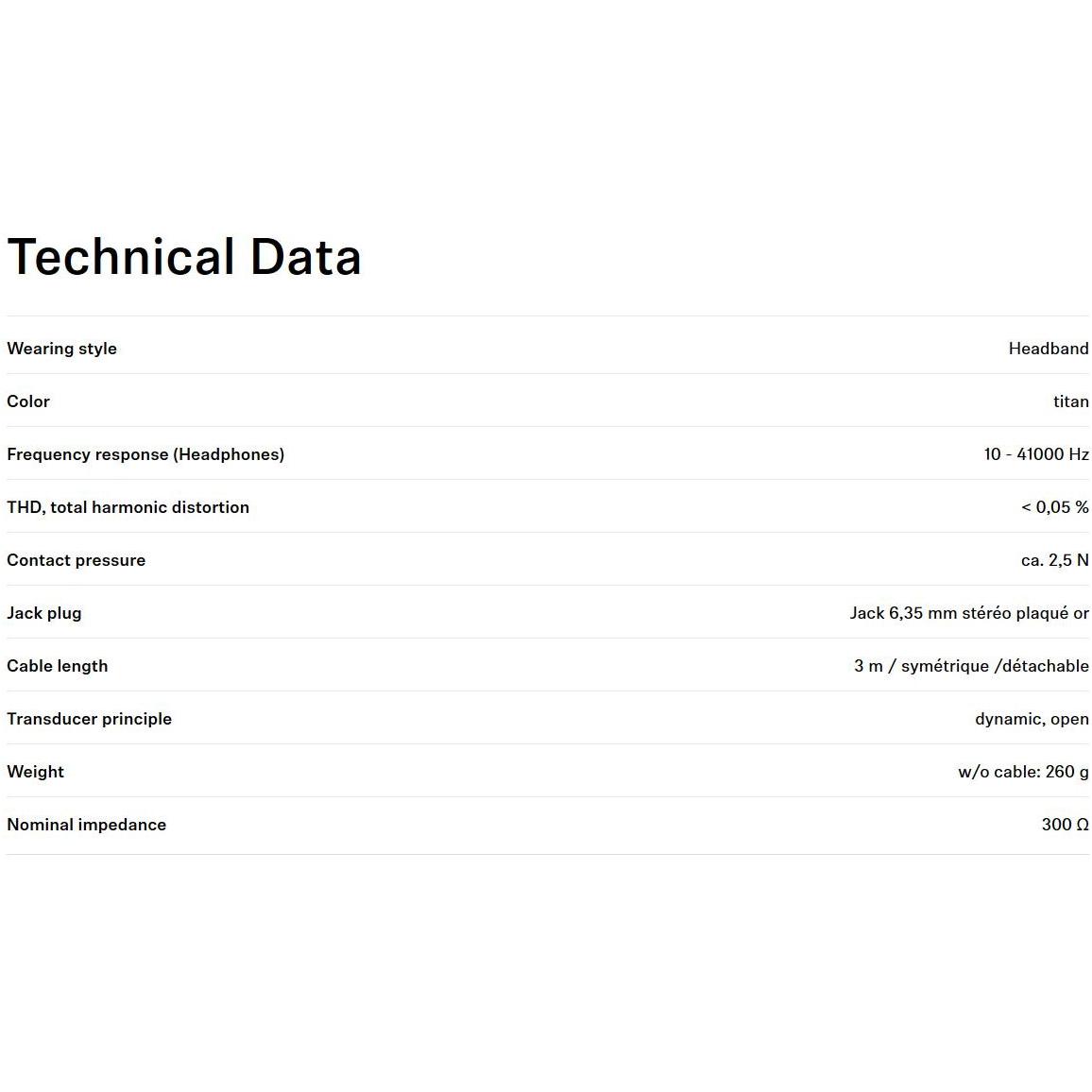Click the < 0,05 % value
This screenshot has width=1092, height=1092.
point(1054,507)
